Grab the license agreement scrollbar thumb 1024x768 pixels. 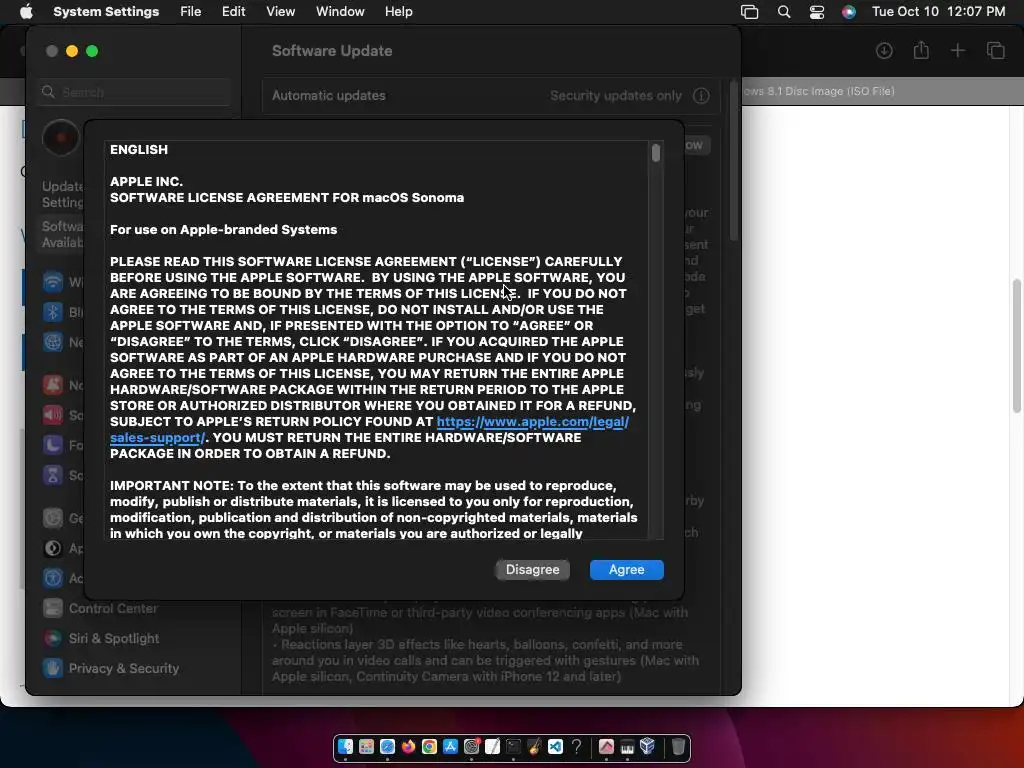click(656, 153)
